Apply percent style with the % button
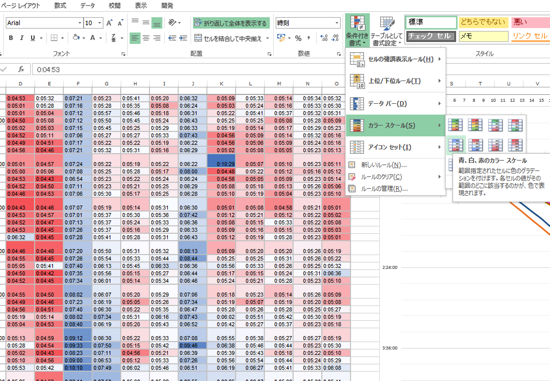 [x=298, y=38]
